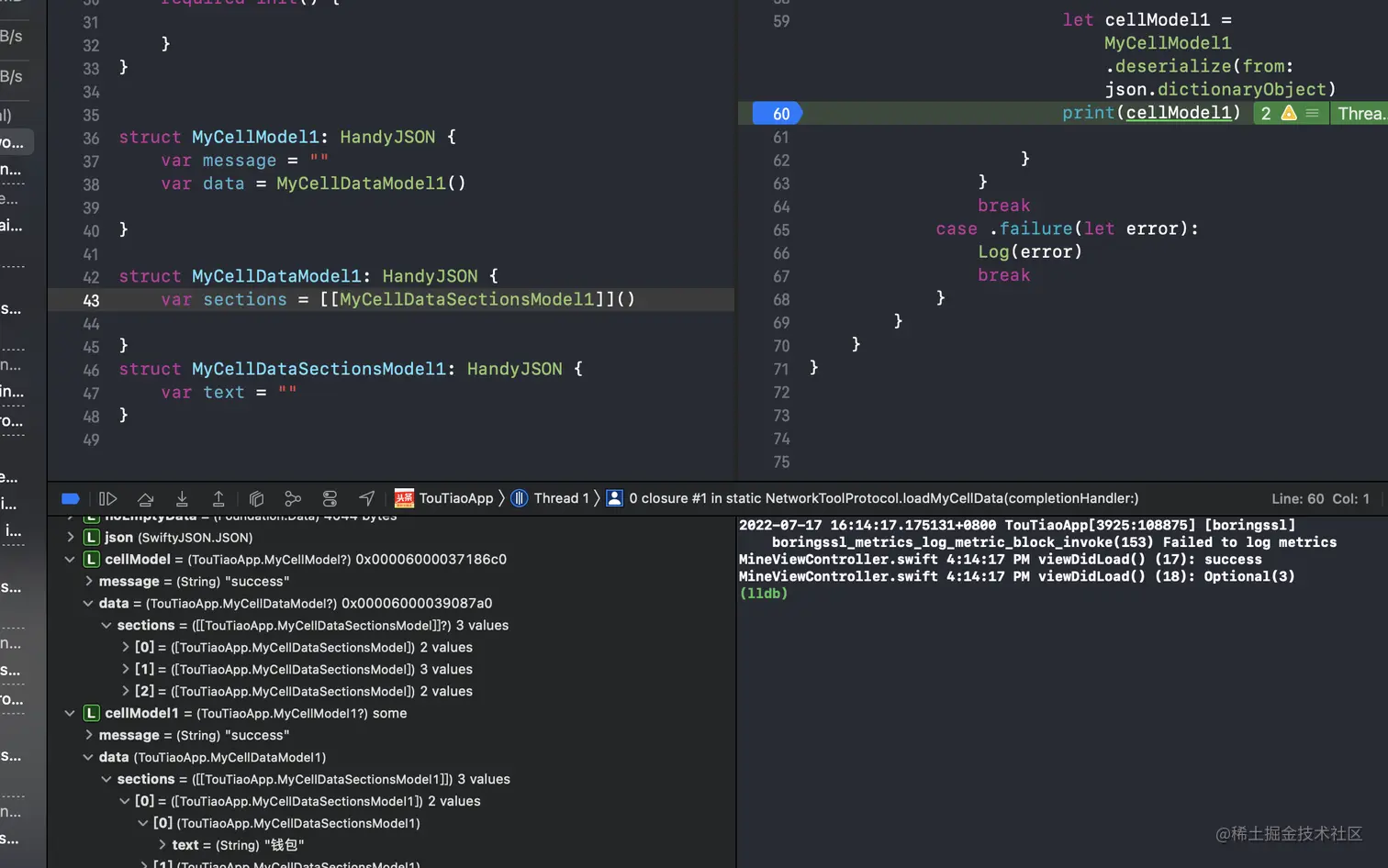This screenshot has width=1388, height=868.
Task: Collapse cellModel1 [0] 2 values row
Action: (x=125, y=801)
